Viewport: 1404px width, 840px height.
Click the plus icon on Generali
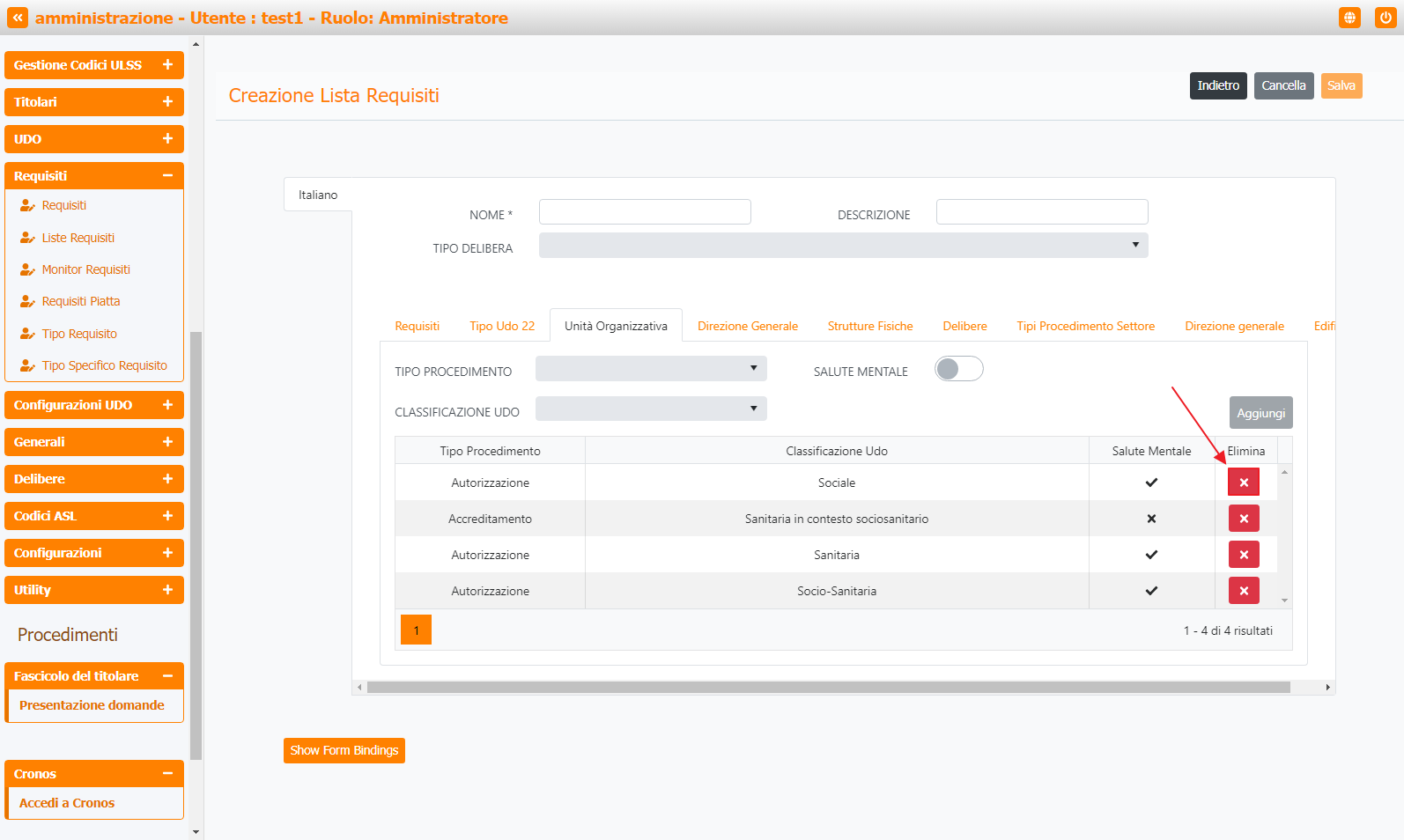(167, 442)
